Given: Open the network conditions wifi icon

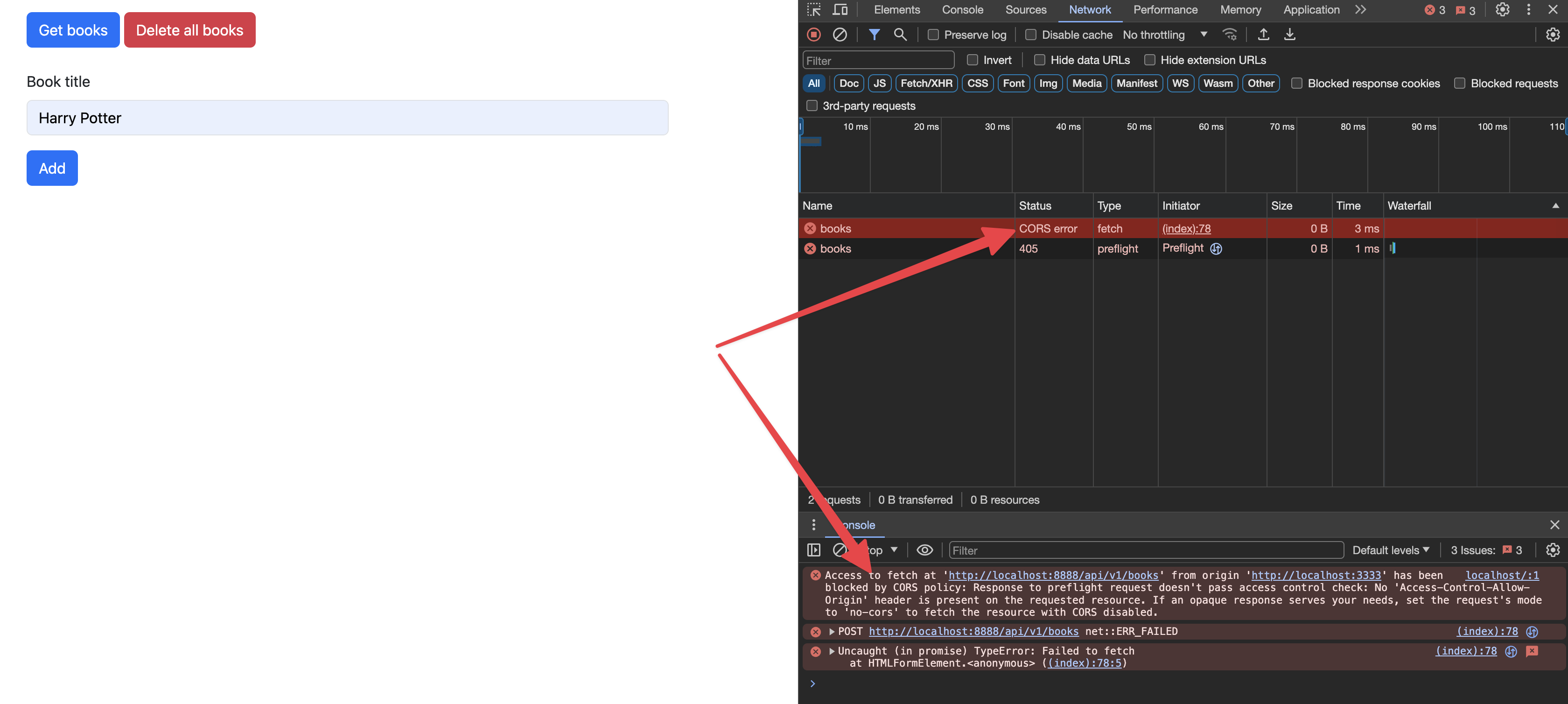Looking at the screenshot, I should coord(1230,35).
